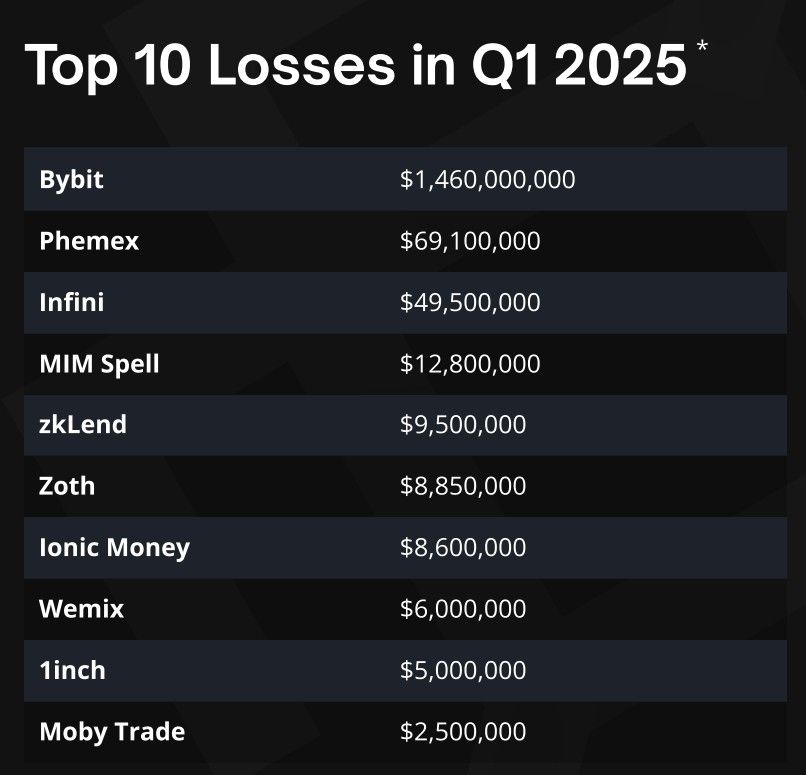Click the asterisk footnote marker after the title

tap(701, 47)
